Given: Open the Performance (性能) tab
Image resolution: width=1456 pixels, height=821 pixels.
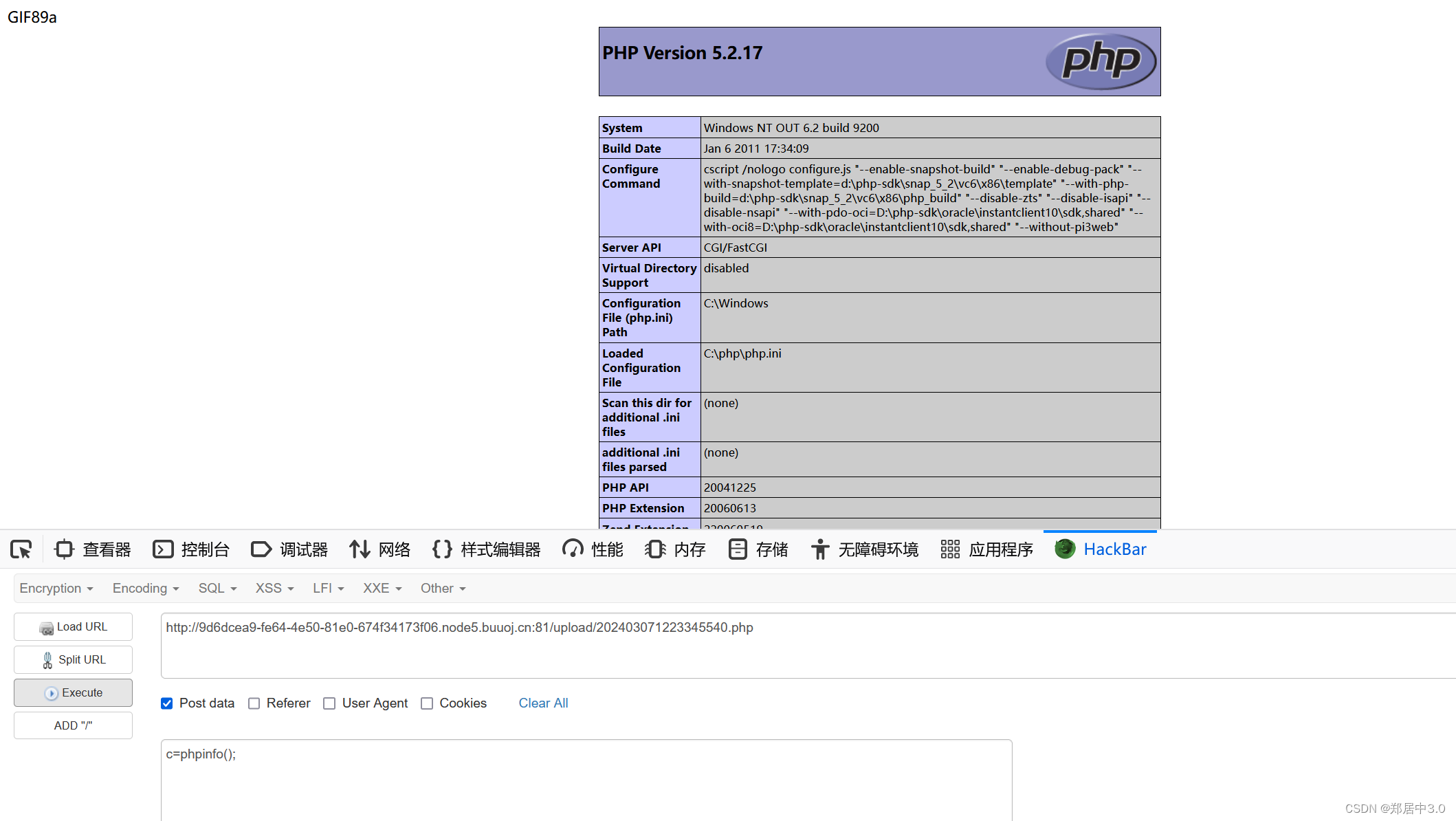Looking at the screenshot, I should click(593, 549).
